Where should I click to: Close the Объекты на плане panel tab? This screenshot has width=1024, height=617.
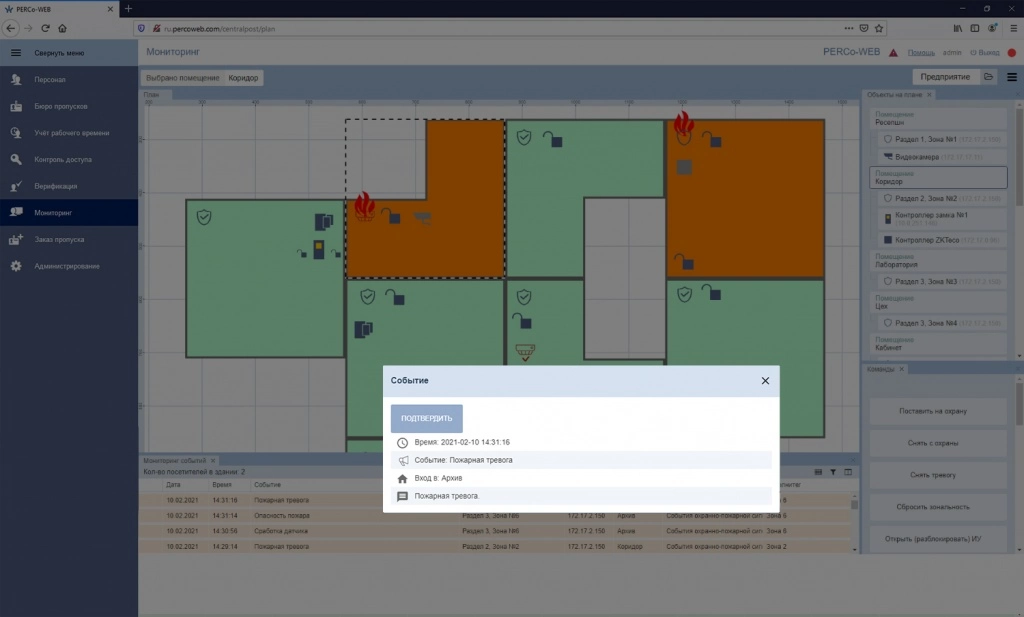[x=929, y=95]
